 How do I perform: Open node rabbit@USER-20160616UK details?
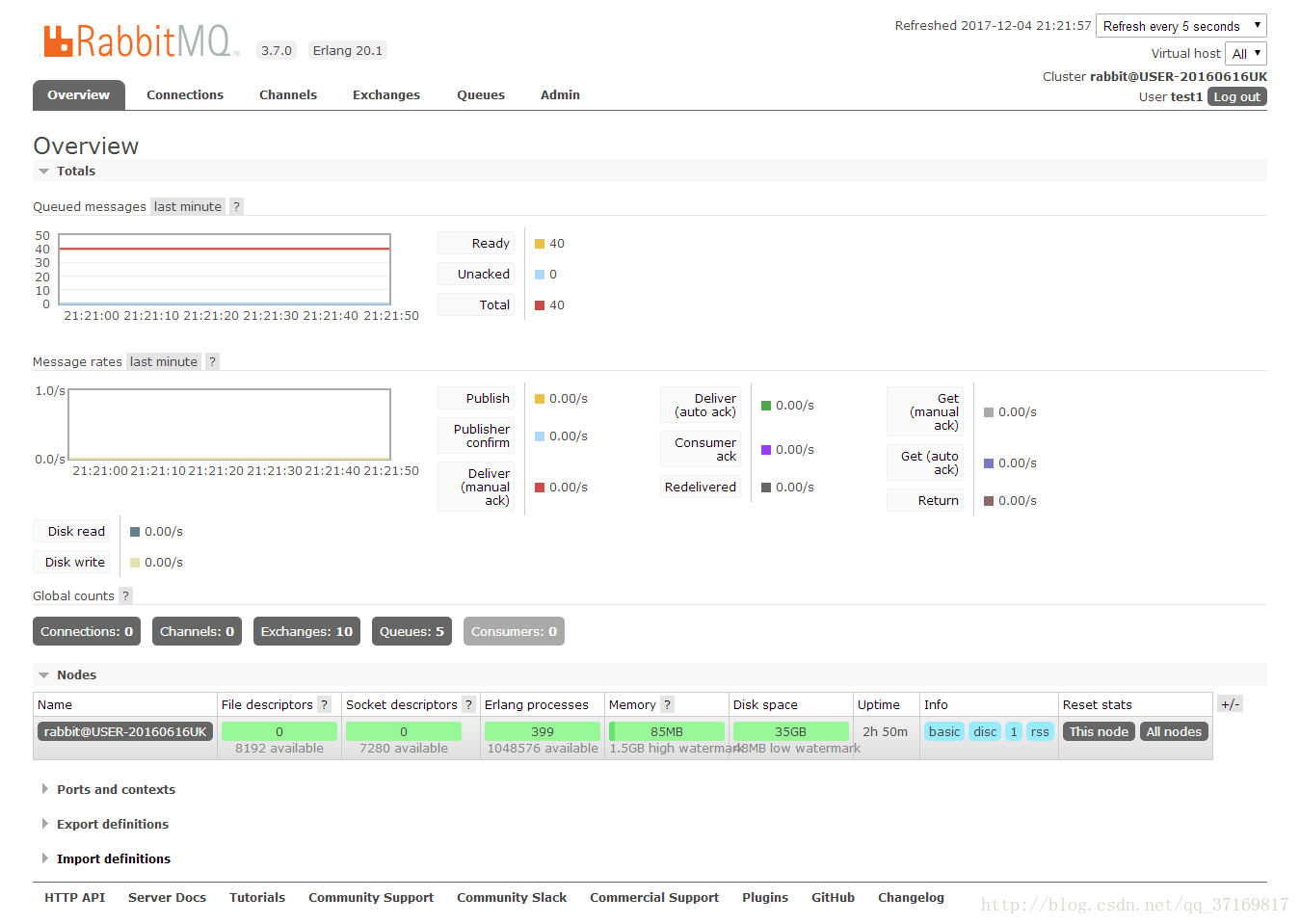[x=125, y=731]
